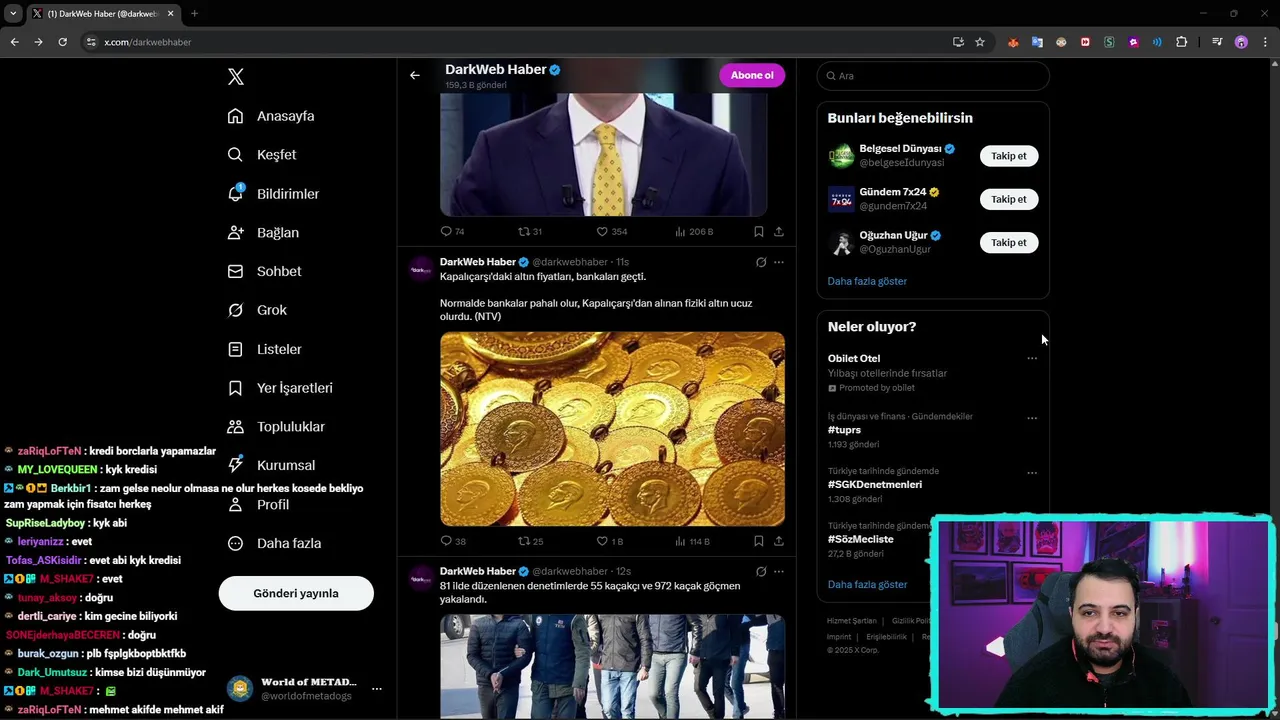
Task: Click the Ara search field
Action: (933, 76)
